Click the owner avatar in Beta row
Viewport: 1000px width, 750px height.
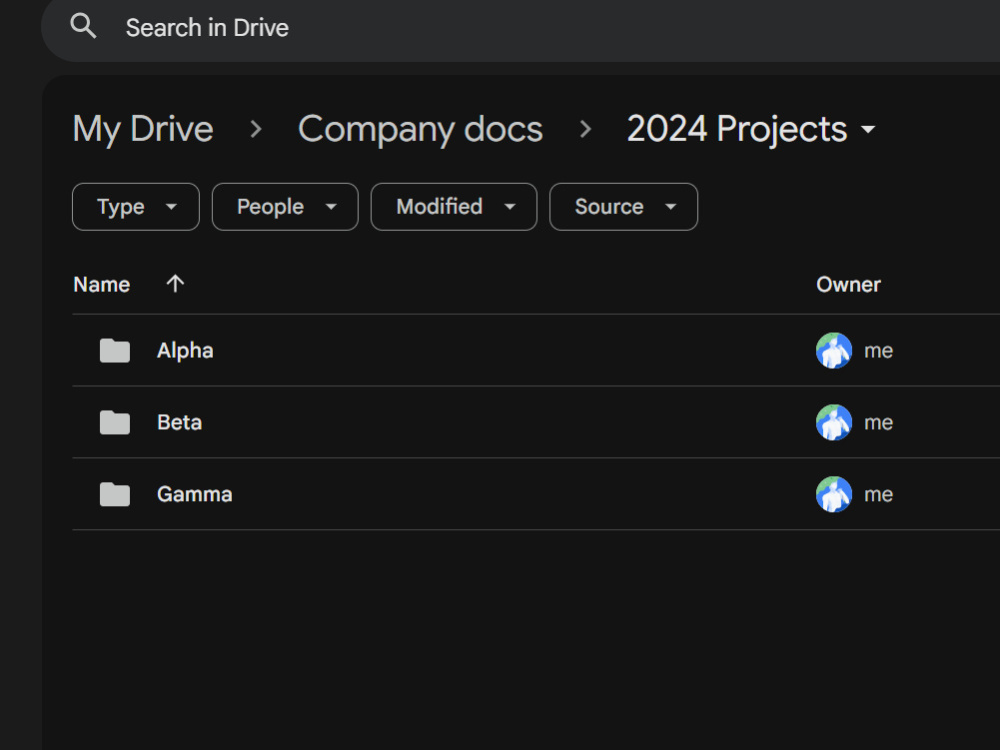coord(834,422)
